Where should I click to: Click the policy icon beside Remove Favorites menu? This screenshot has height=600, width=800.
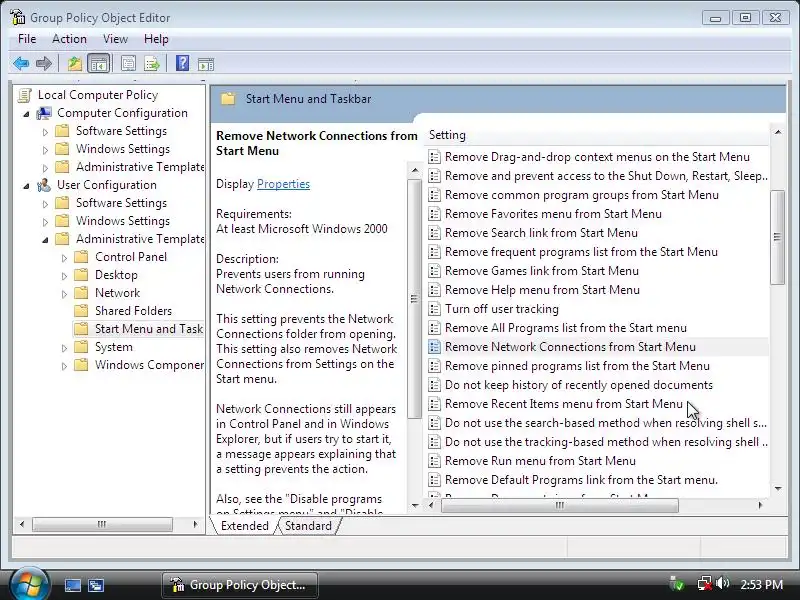(434, 214)
